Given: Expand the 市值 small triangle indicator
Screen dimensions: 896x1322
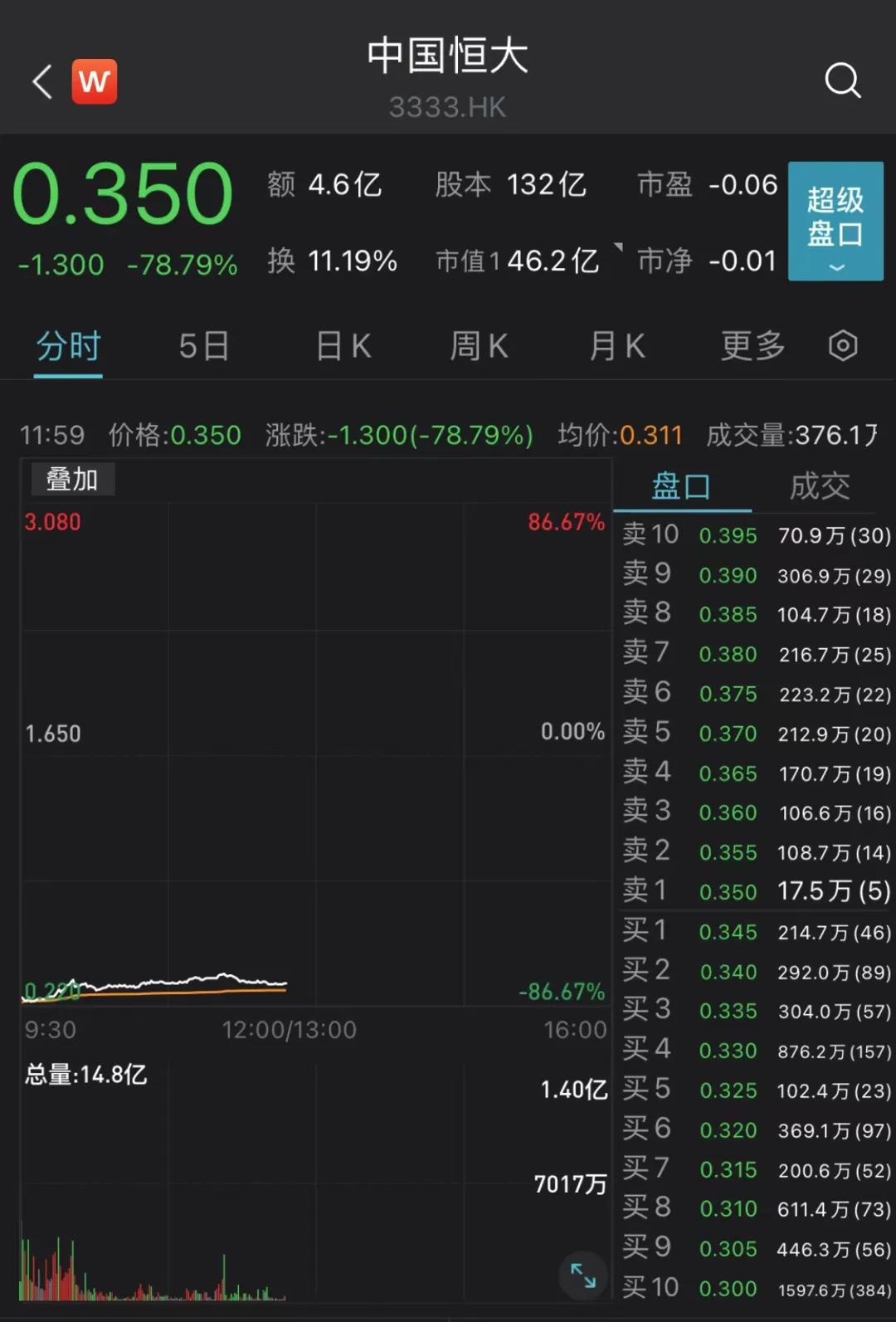Looking at the screenshot, I should pyautogui.click(x=618, y=247).
